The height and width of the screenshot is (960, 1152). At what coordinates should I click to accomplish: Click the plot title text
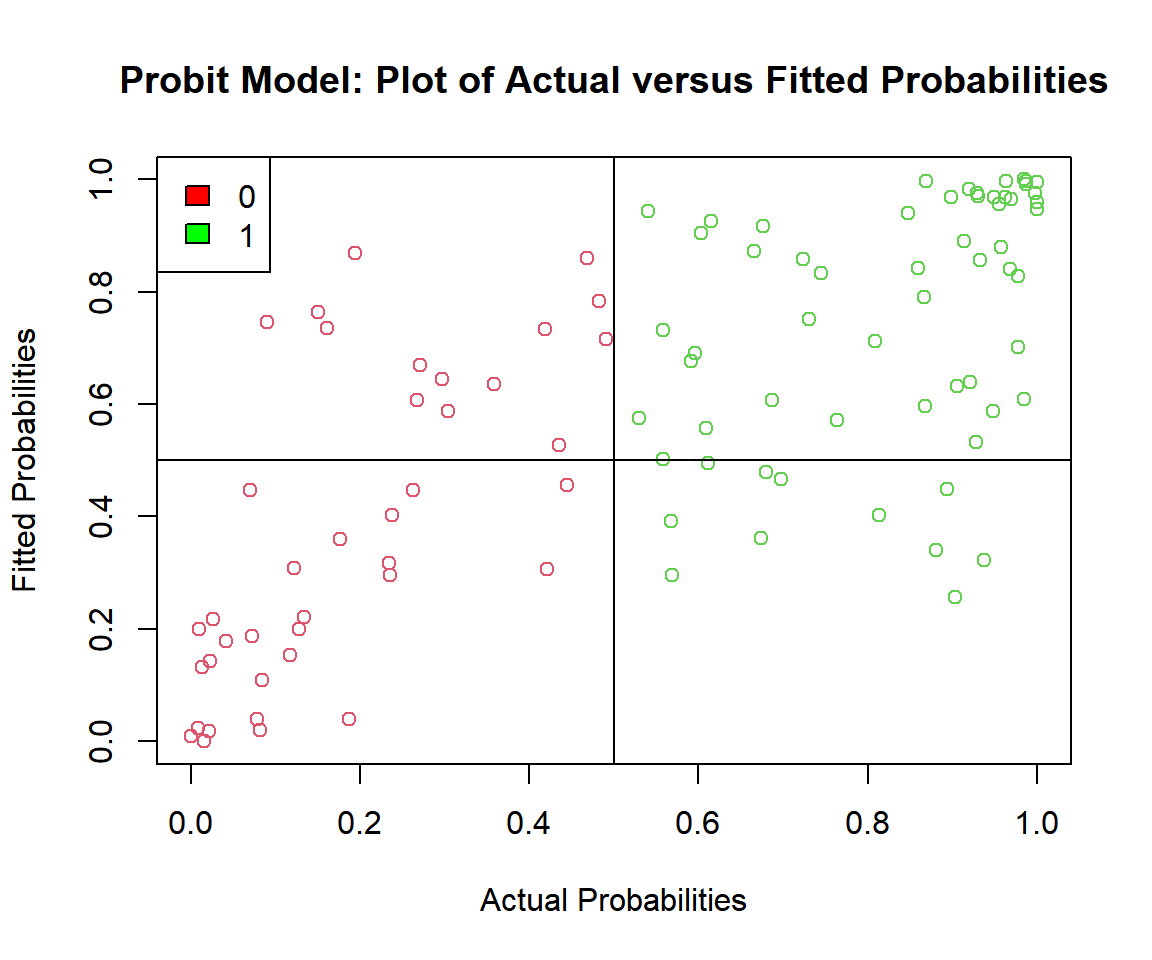613,80
